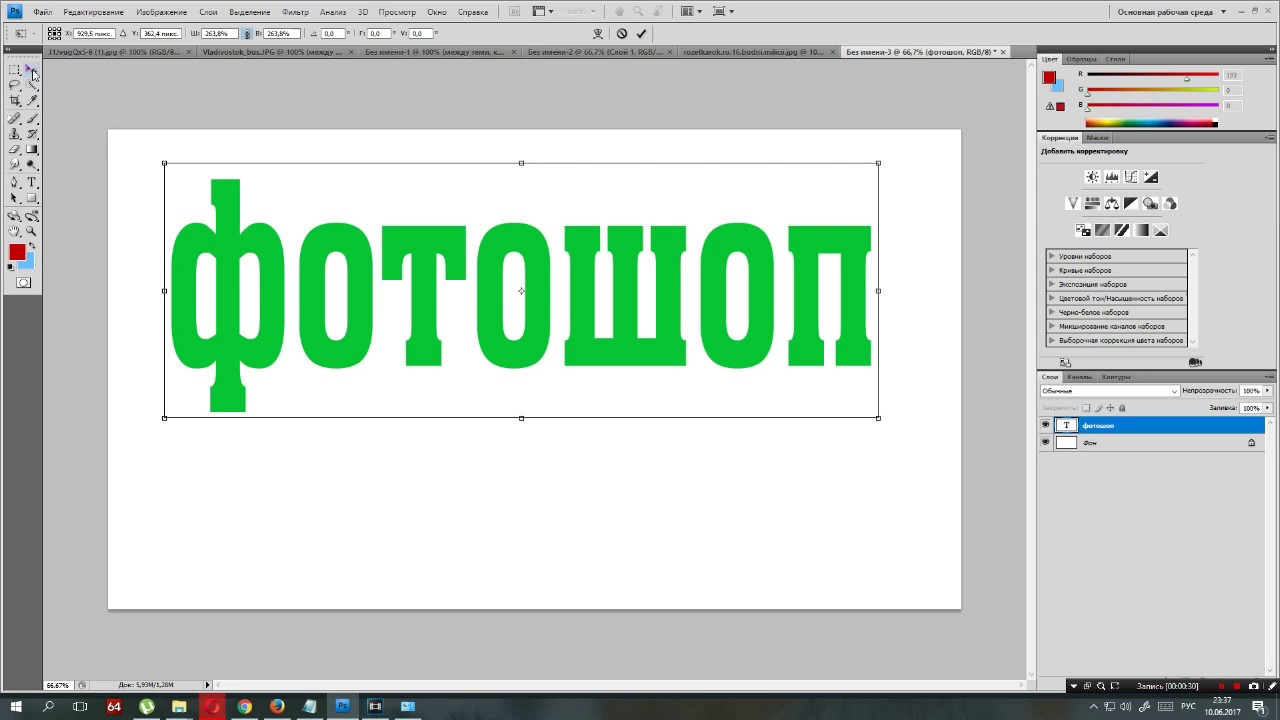1280x720 pixels.
Task: Switch to the Каналы tab
Action: click(1079, 377)
